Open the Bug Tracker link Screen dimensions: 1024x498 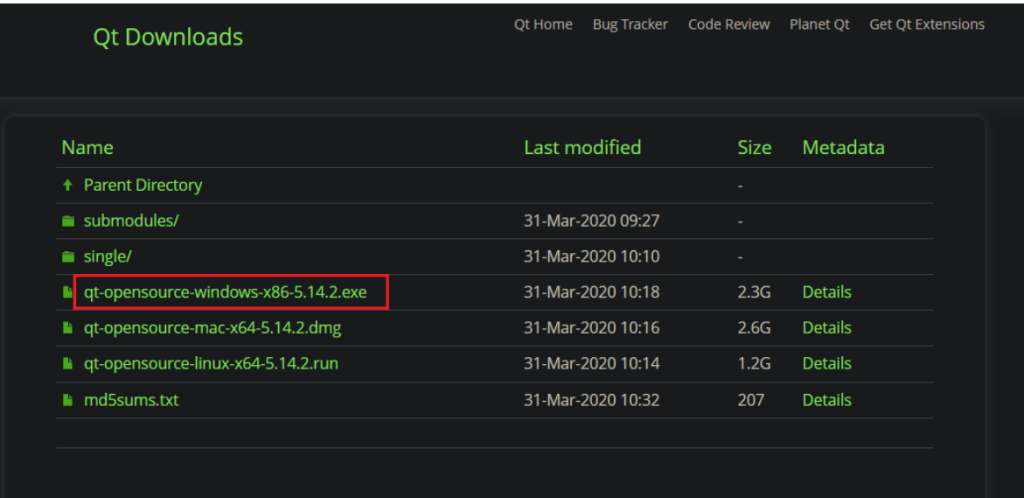[630, 25]
